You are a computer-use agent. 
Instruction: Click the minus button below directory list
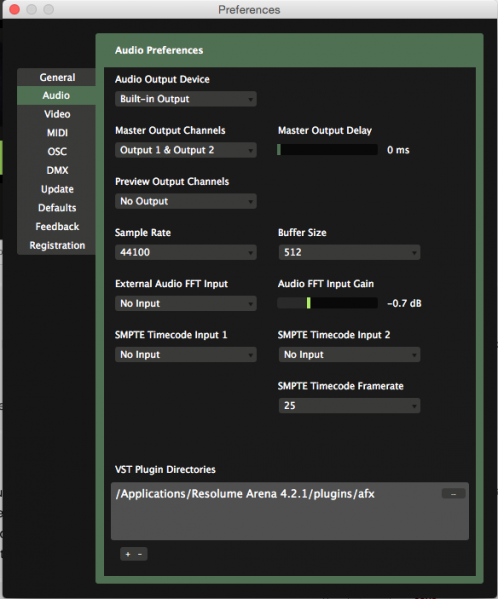tap(140, 554)
